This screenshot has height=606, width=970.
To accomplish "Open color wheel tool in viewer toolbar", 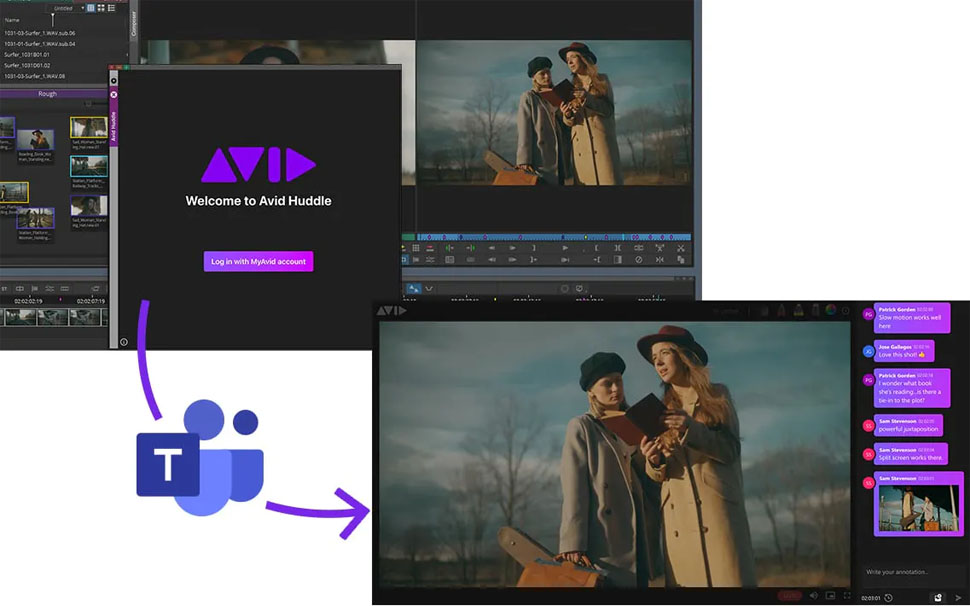I will point(831,310).
